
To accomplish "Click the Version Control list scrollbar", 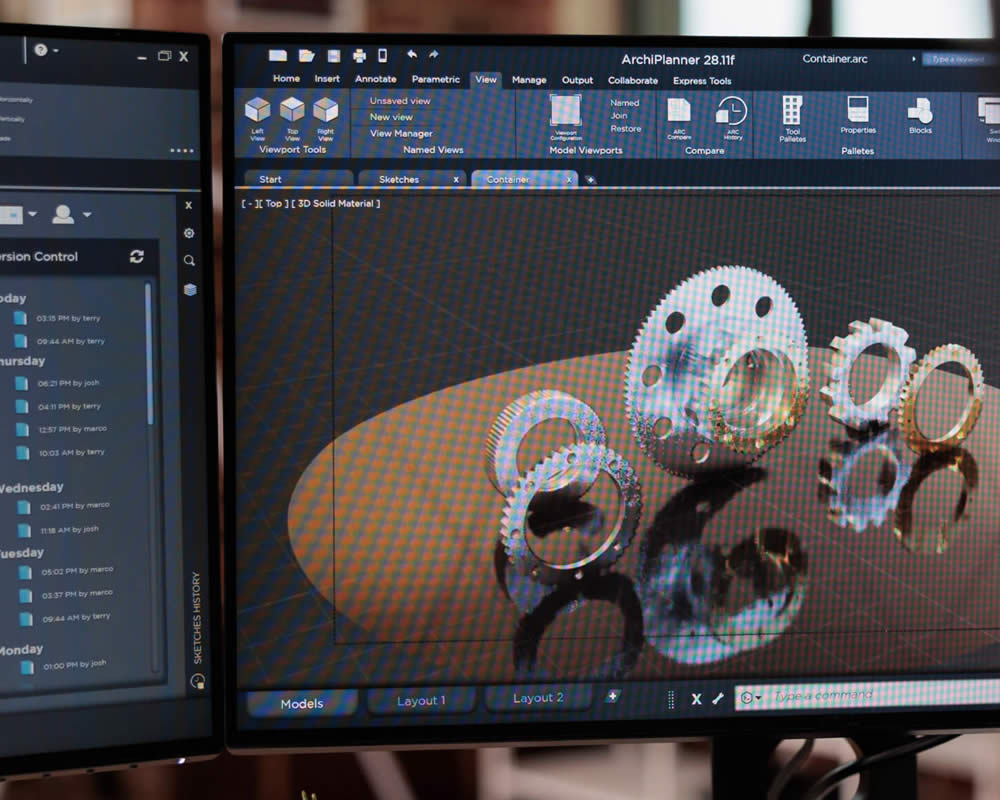I will click(x=149, y=354).
